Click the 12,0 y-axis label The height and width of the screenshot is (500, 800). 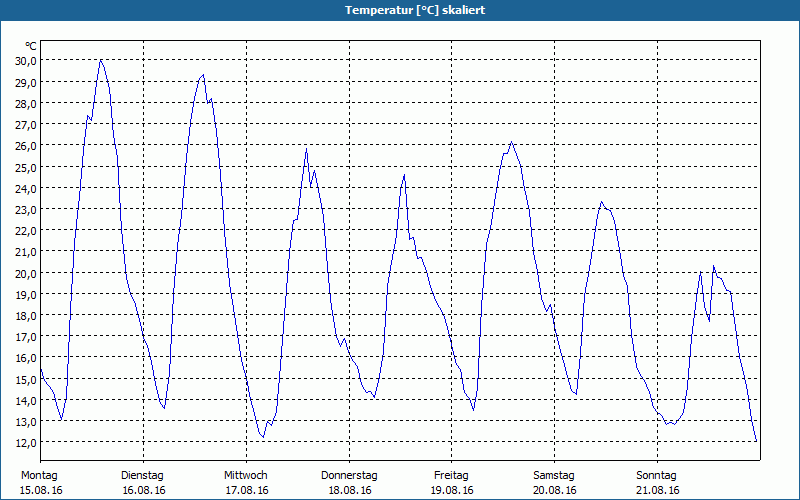tap(26, 443)
